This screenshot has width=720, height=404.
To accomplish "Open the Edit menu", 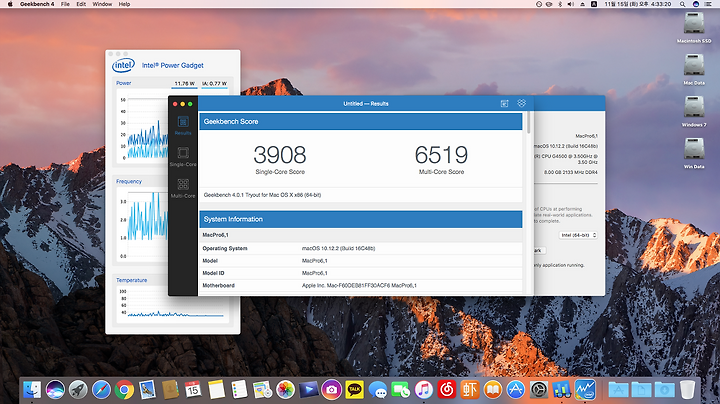I will (x=81, y=4).
